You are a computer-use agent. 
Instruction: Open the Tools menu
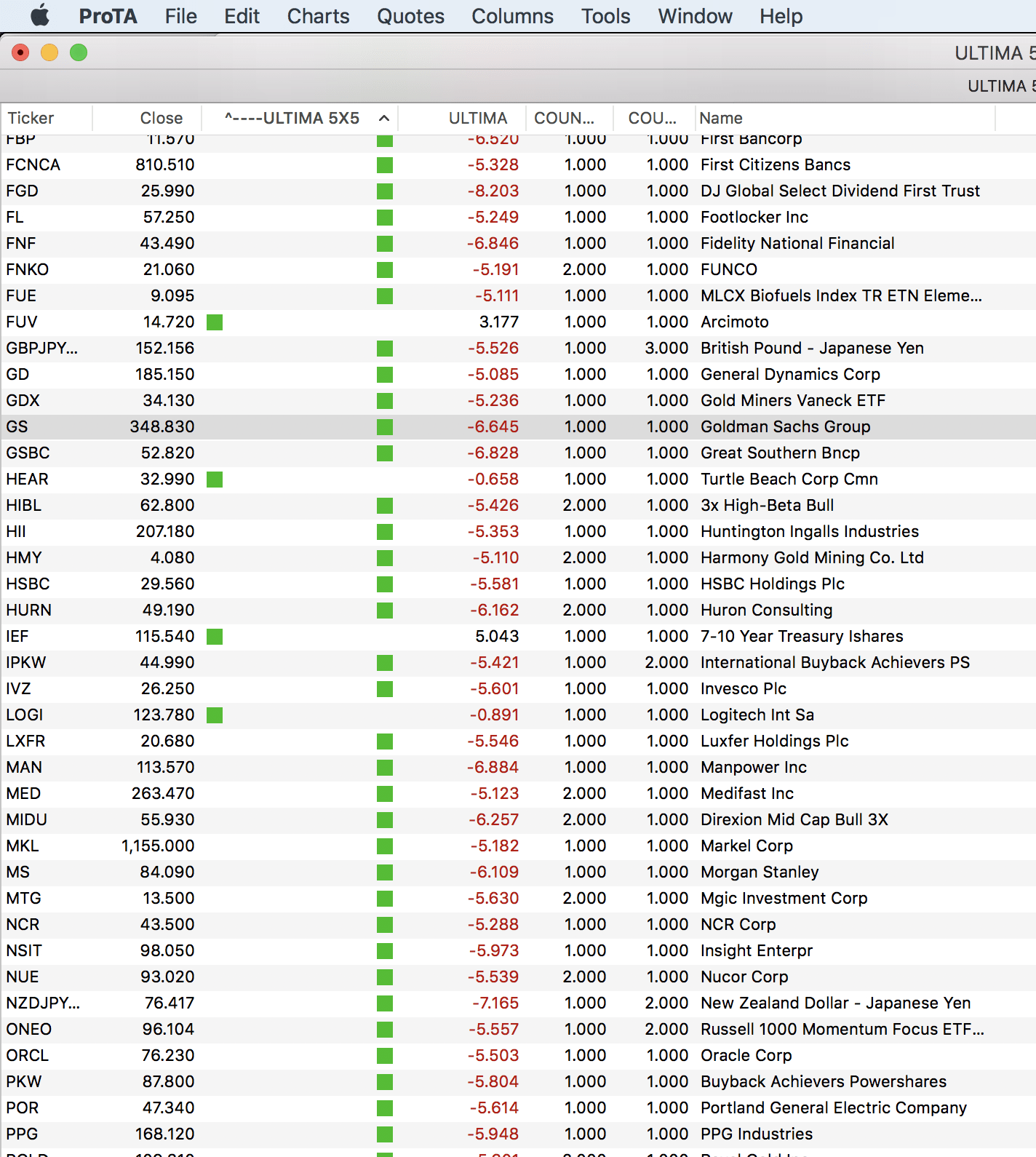coord(605,16)
